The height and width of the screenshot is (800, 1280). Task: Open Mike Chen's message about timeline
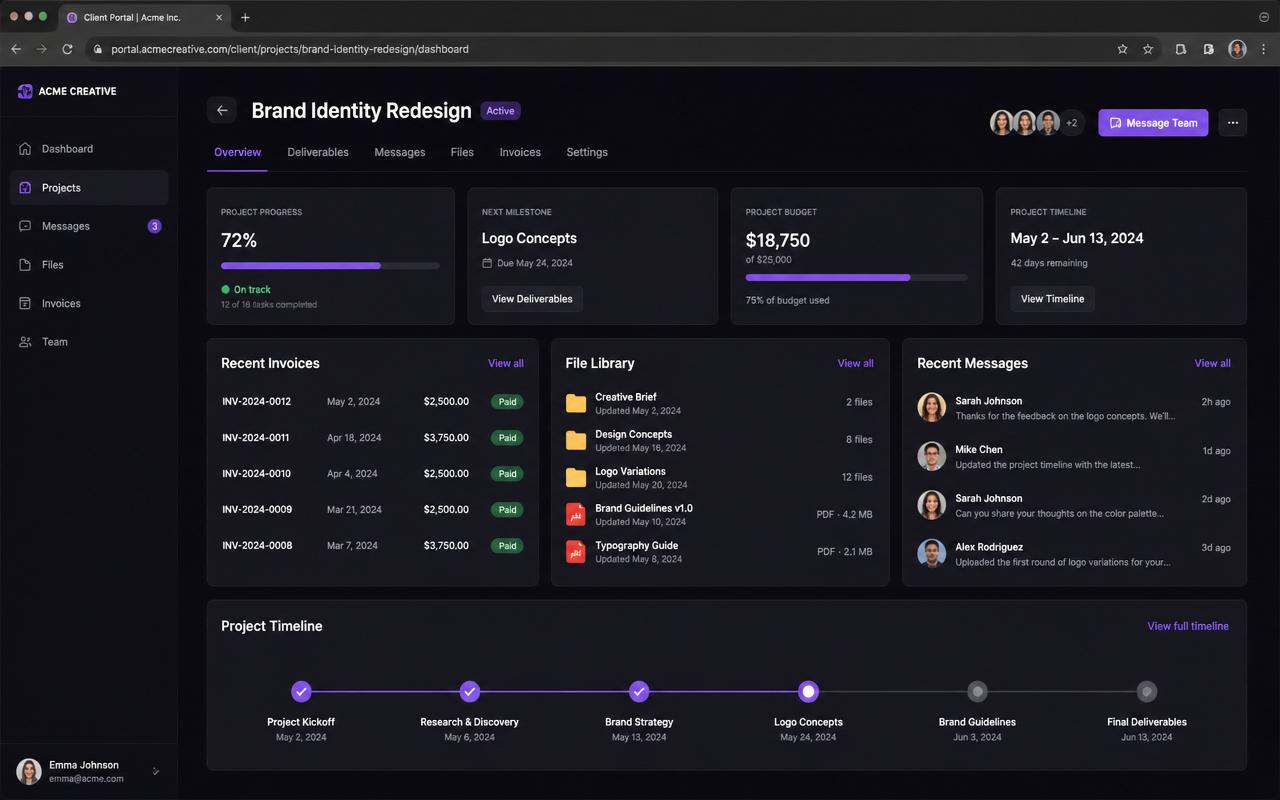tap(1074, 457)
